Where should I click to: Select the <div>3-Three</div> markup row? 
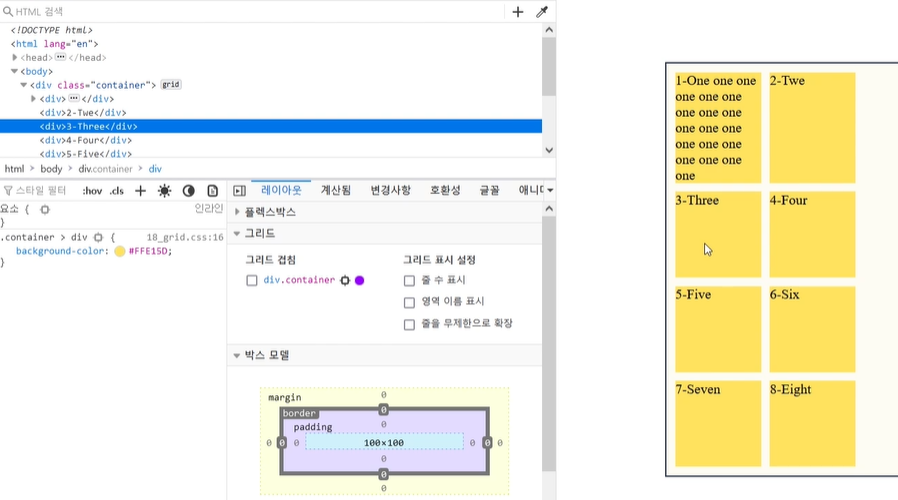pos(271,127)
